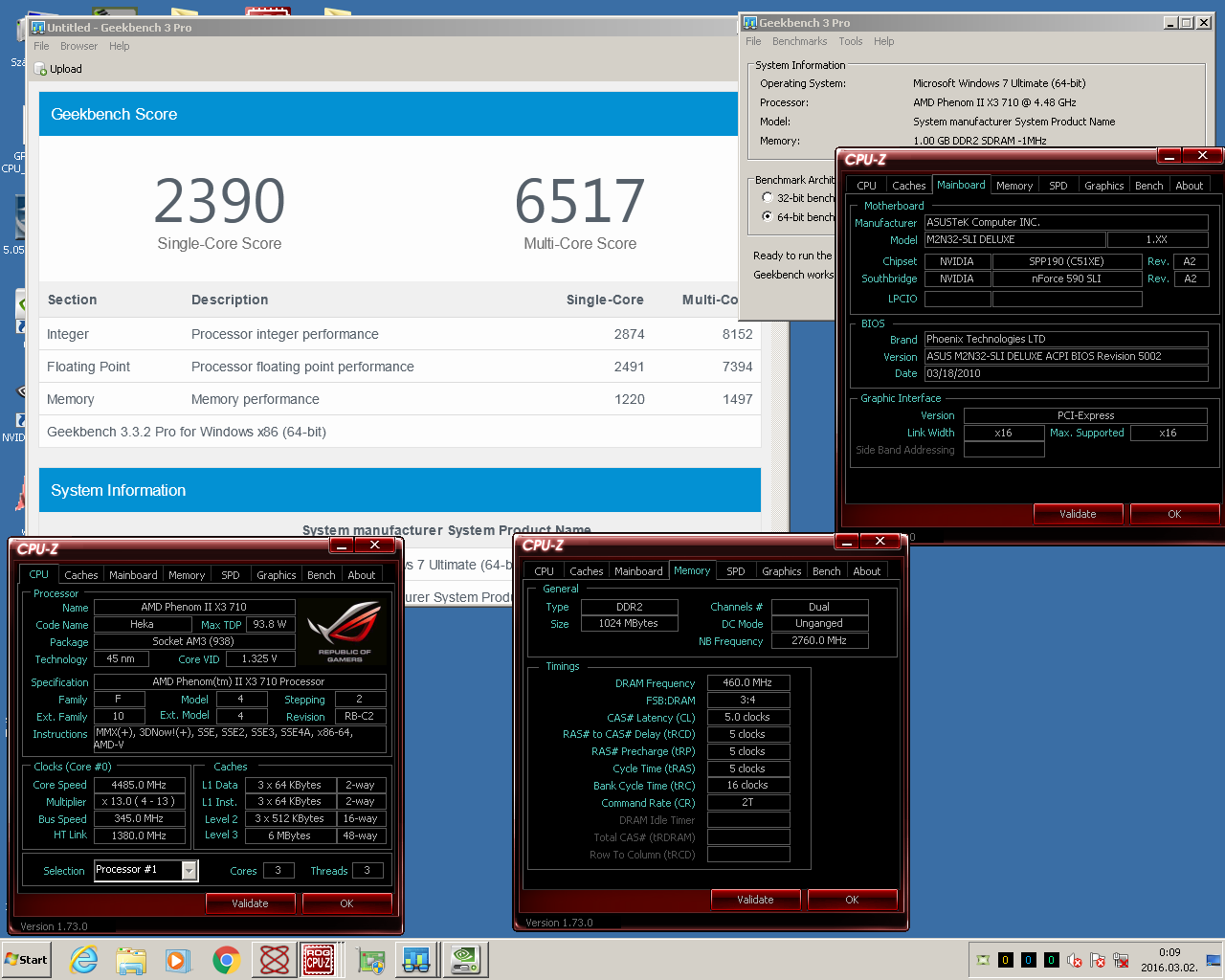The width and height of the screenshot is (1225, 980).
Task: Open Google Chrome from the taskbar
Action: pyautogui.click(x=227, y=959)
